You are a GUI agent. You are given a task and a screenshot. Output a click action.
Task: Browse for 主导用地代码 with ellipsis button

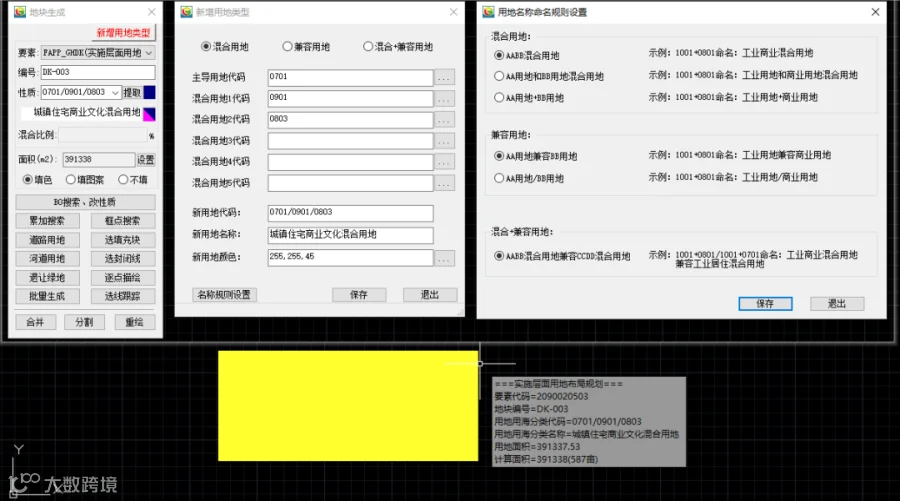444,77
